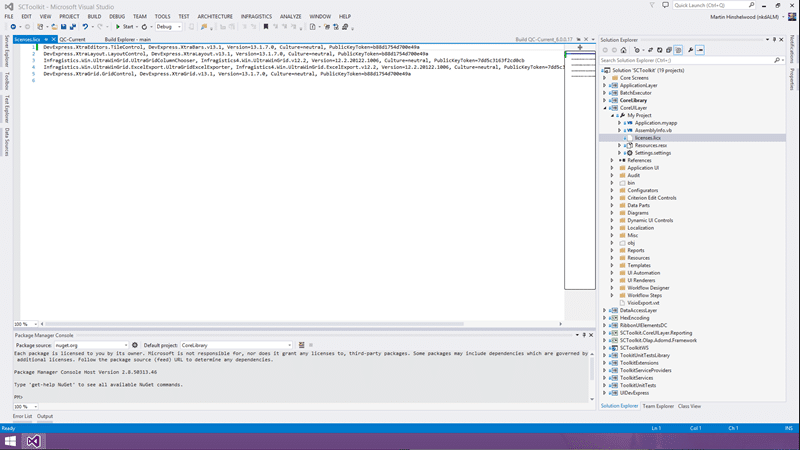800x450 pixels.
Task: Select VisioExport.vxt file in tree
Action: (x=643, y=303)
